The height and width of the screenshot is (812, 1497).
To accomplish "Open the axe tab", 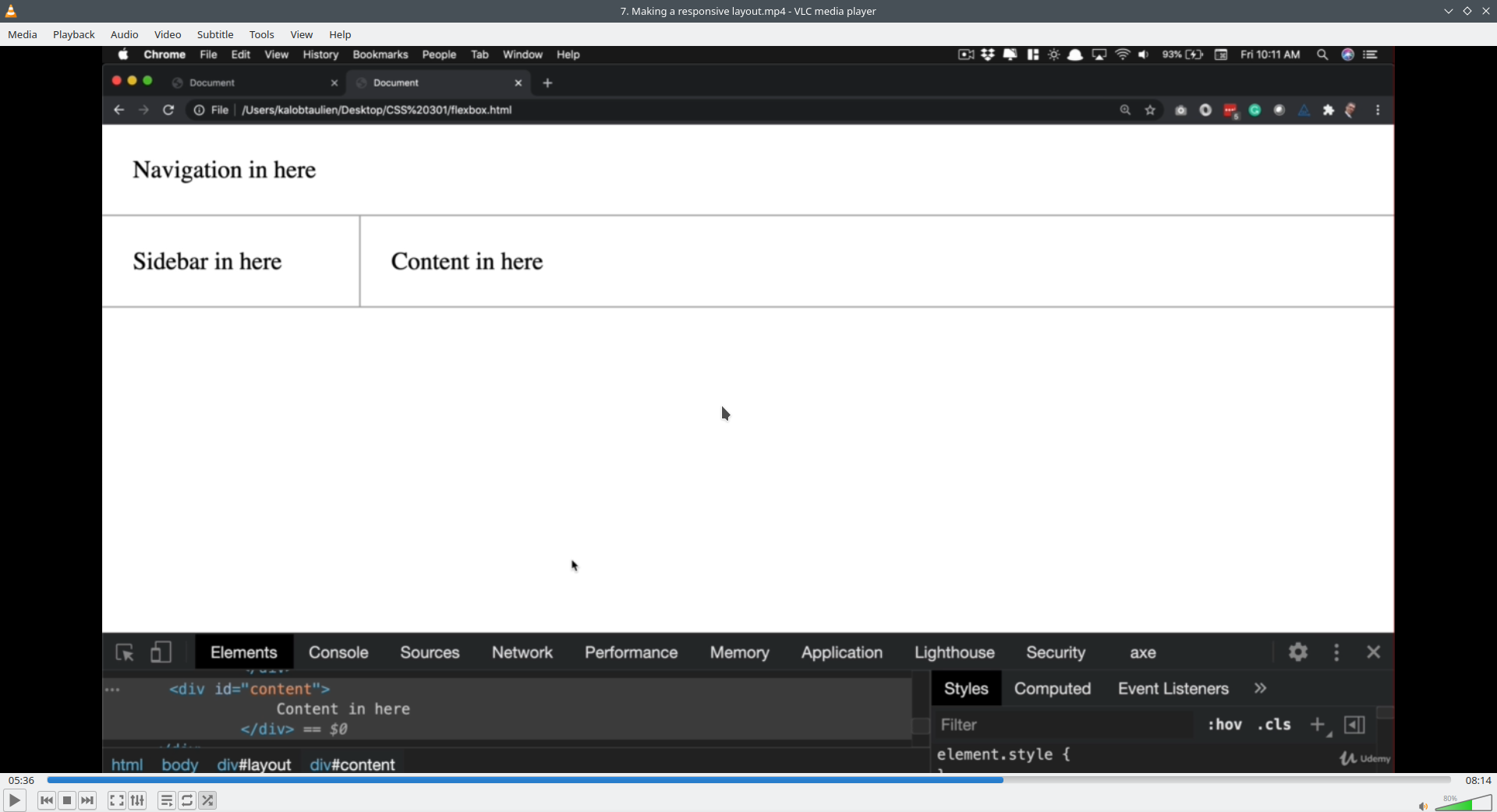I will [1143, 652].
